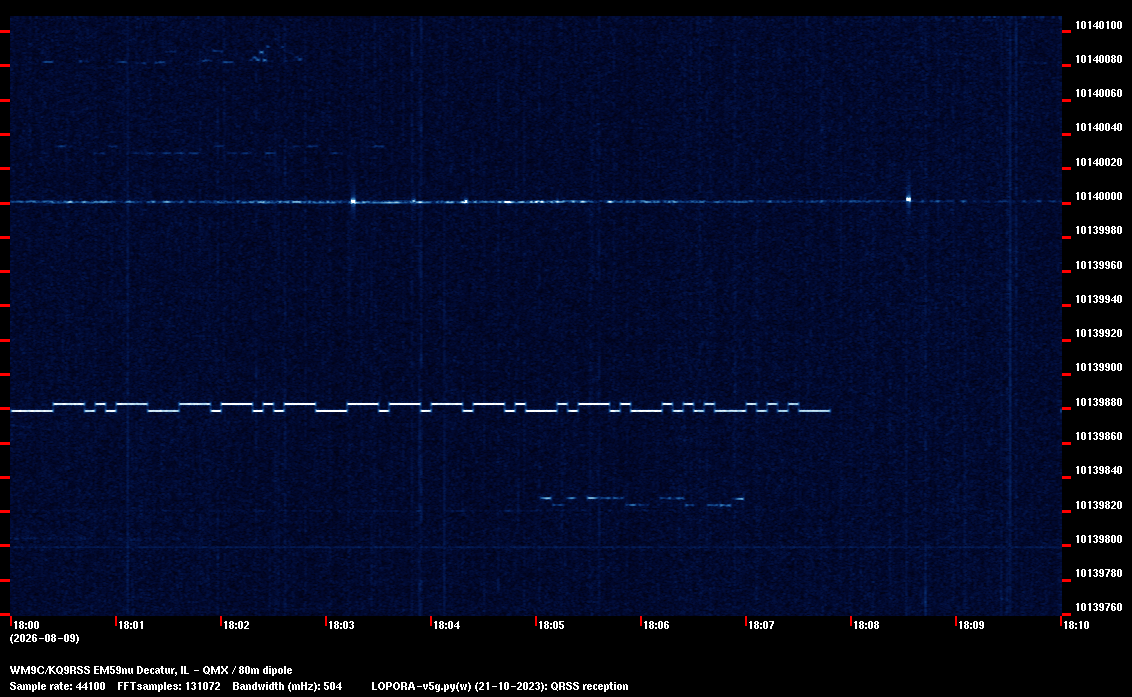Click frequency label 10139780
1132x697 pixels.
click(1099, 573)
